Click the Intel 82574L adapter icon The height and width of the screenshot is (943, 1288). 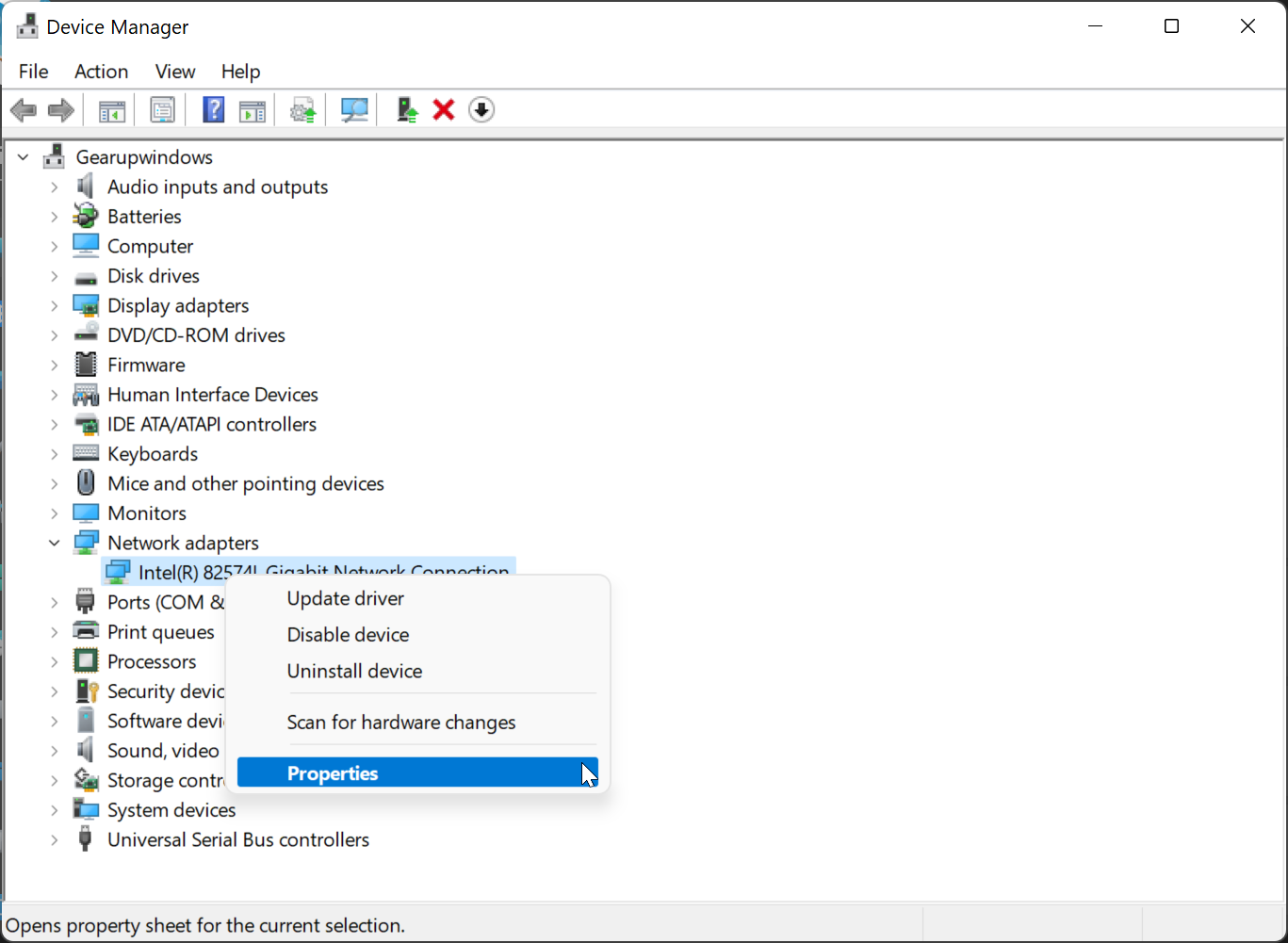(x=118, y=571)
